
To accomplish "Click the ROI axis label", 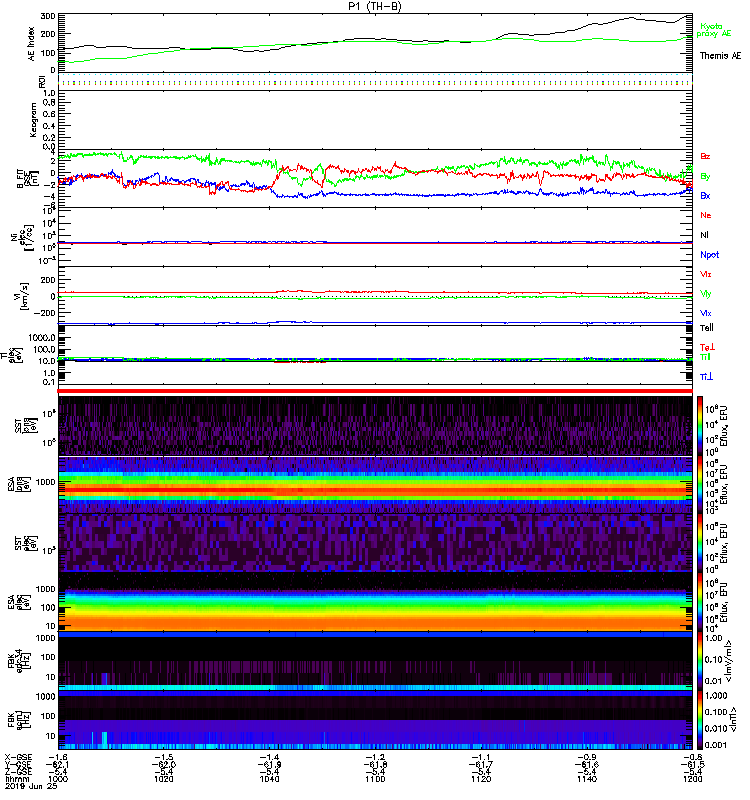I will click(x=42, y=82).
